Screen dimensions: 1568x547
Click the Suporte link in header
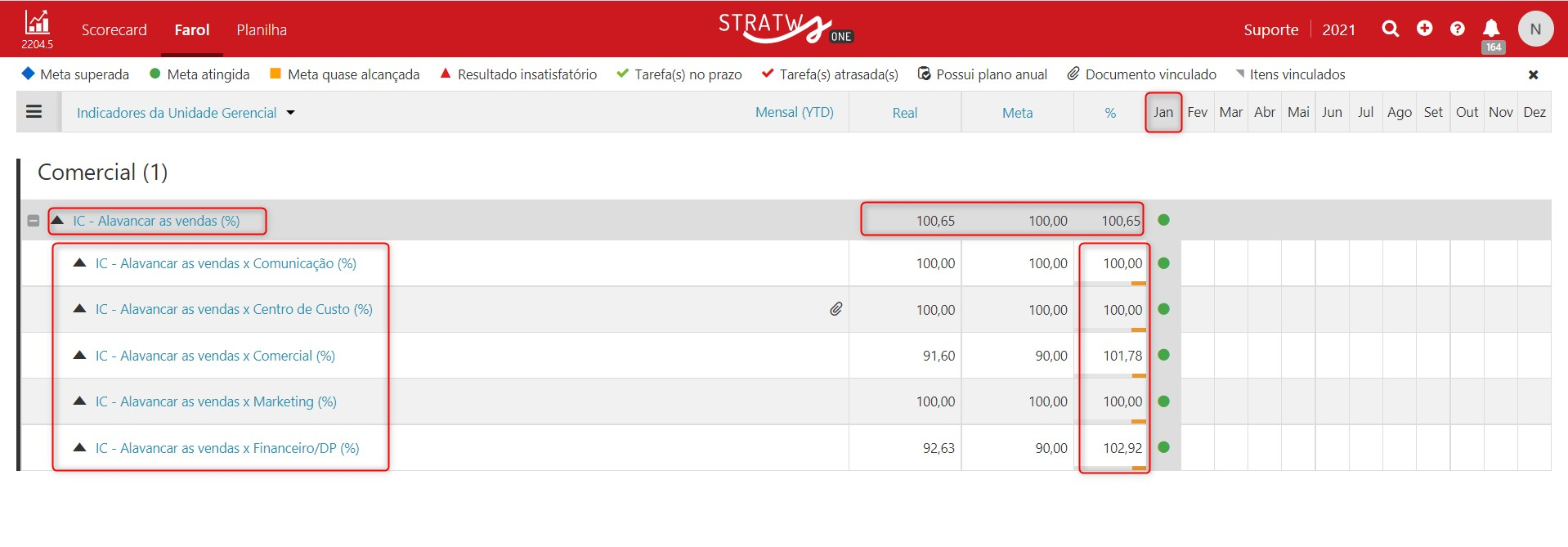[x=1270, y=29]
